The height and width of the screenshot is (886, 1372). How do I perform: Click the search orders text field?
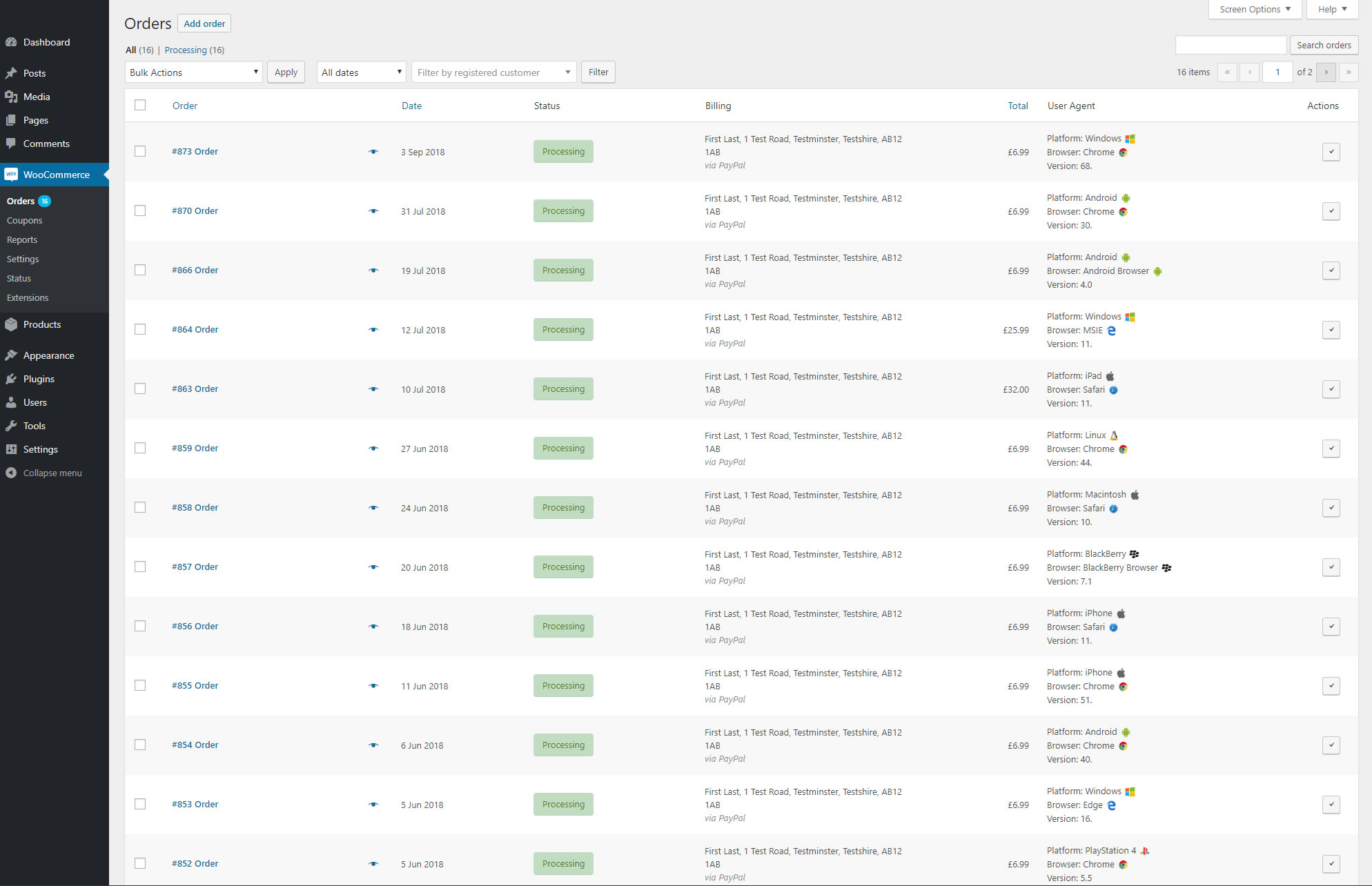[1231, 45]
